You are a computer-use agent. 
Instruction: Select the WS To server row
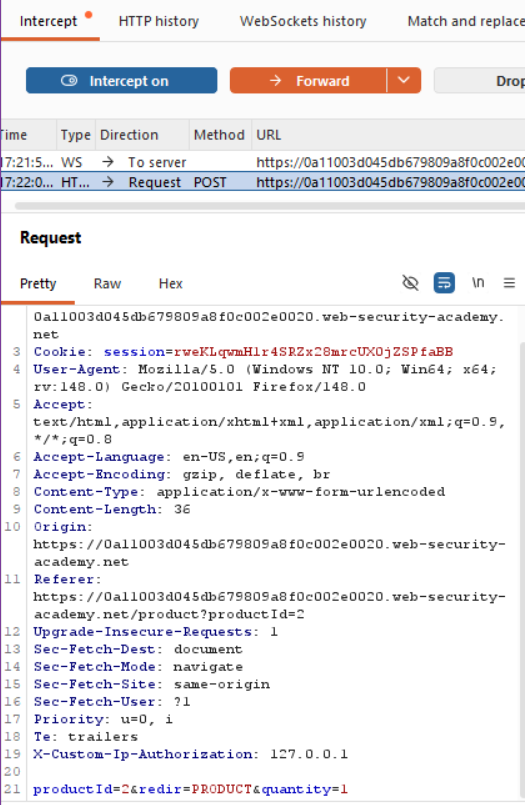tap(262, 162)
